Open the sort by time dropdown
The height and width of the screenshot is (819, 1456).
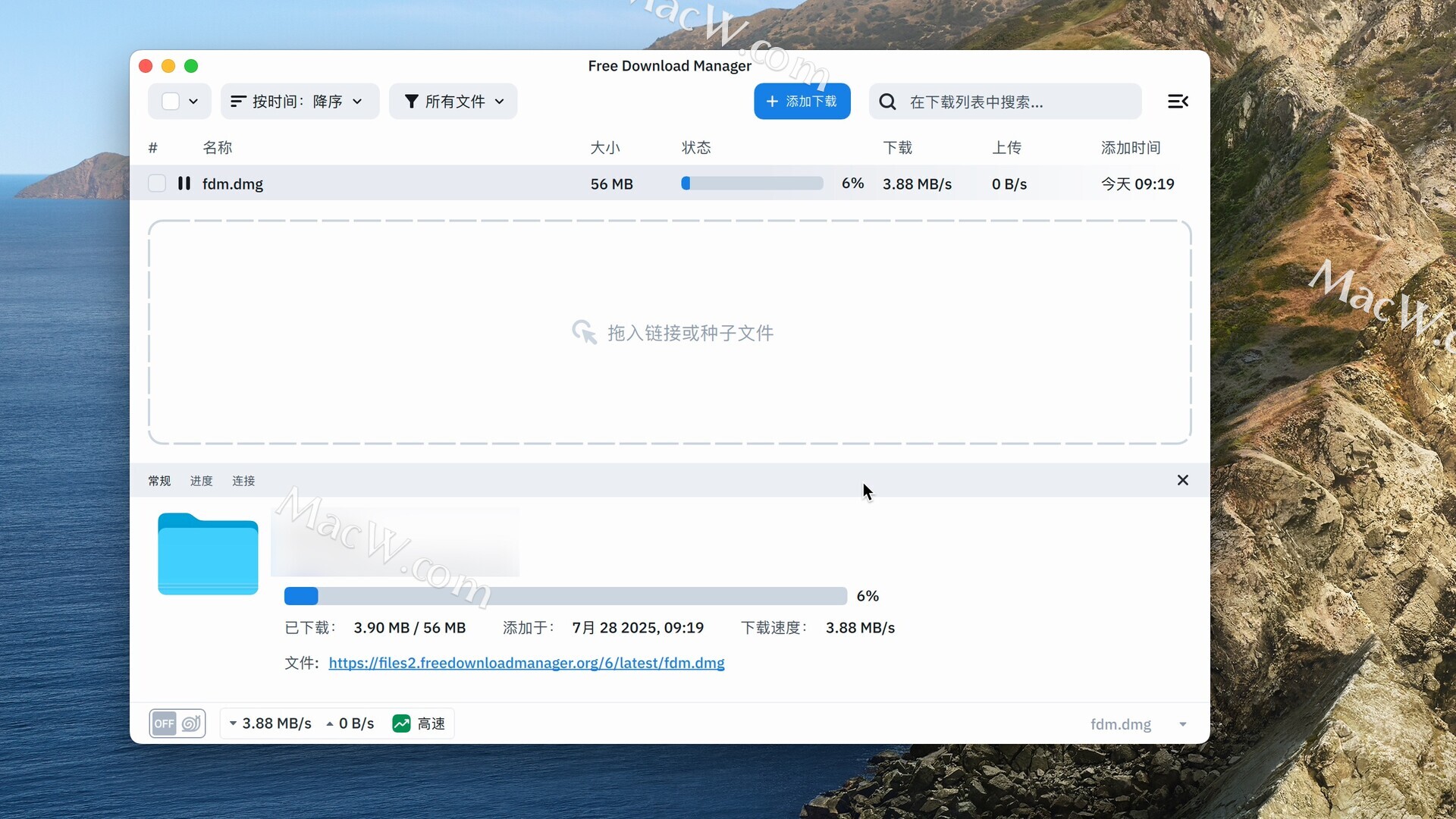point(300,102)
